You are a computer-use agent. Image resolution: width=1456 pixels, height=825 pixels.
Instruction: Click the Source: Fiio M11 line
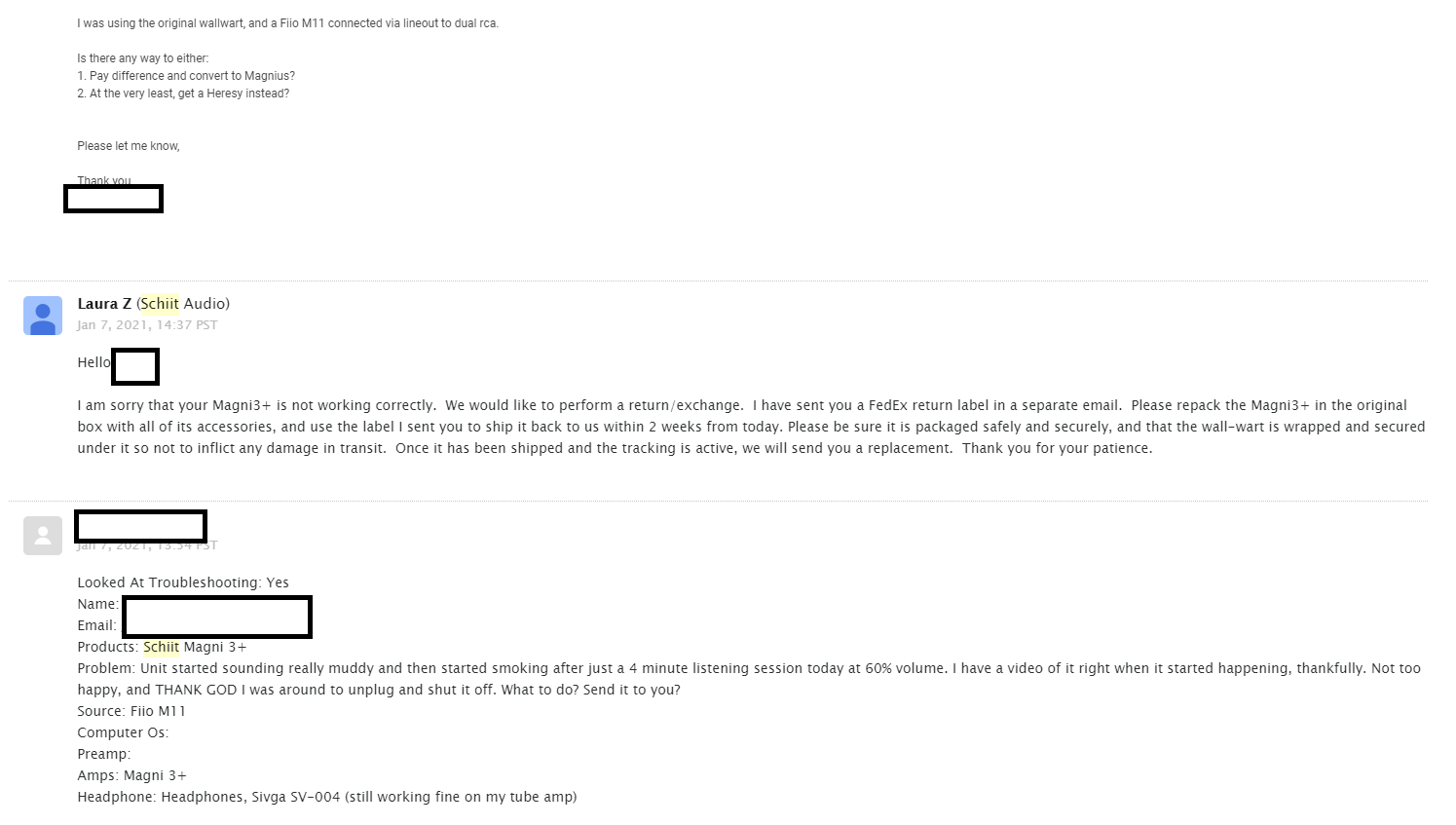coord(131,711)
